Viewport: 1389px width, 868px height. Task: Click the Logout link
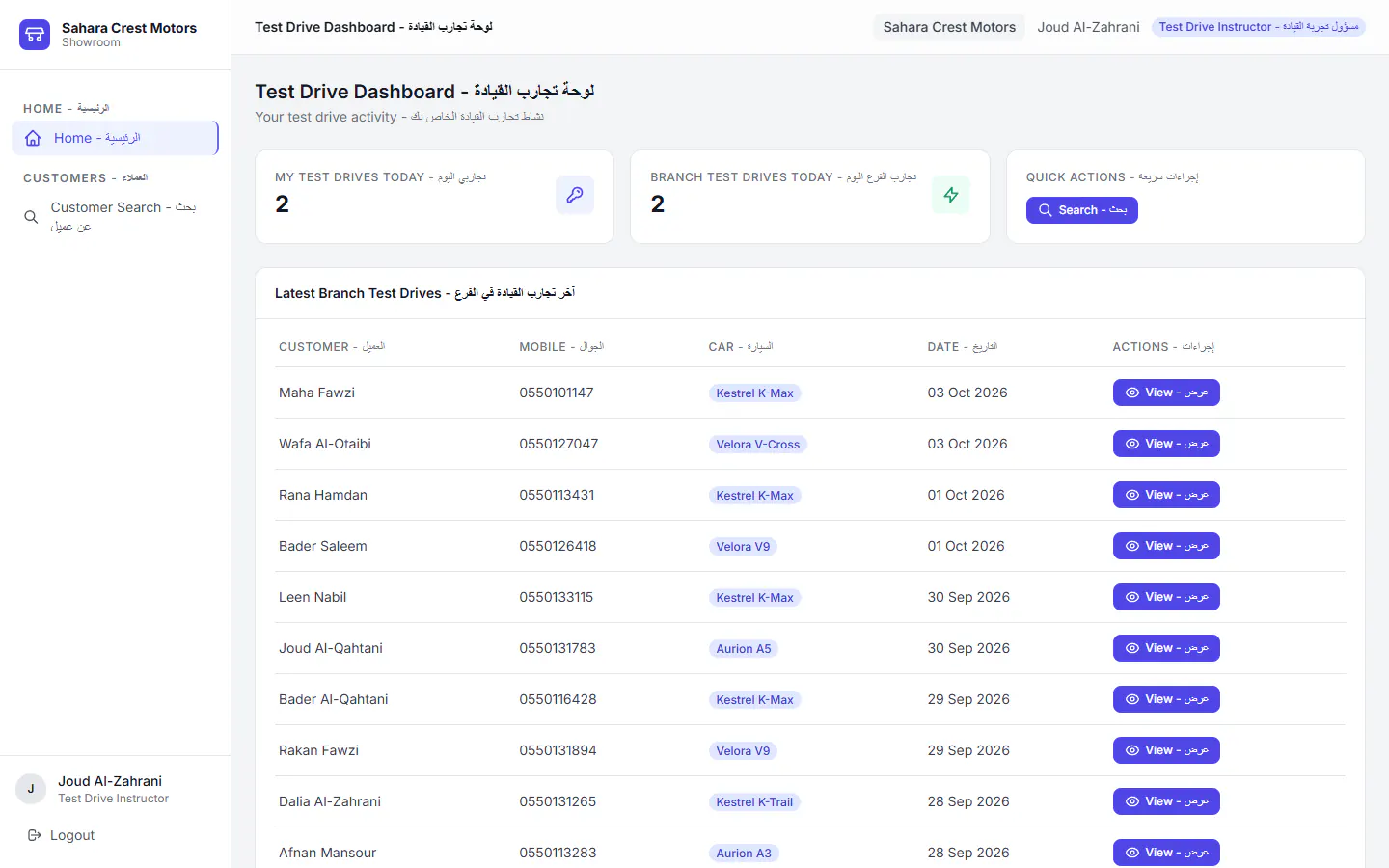coord(62,835)
